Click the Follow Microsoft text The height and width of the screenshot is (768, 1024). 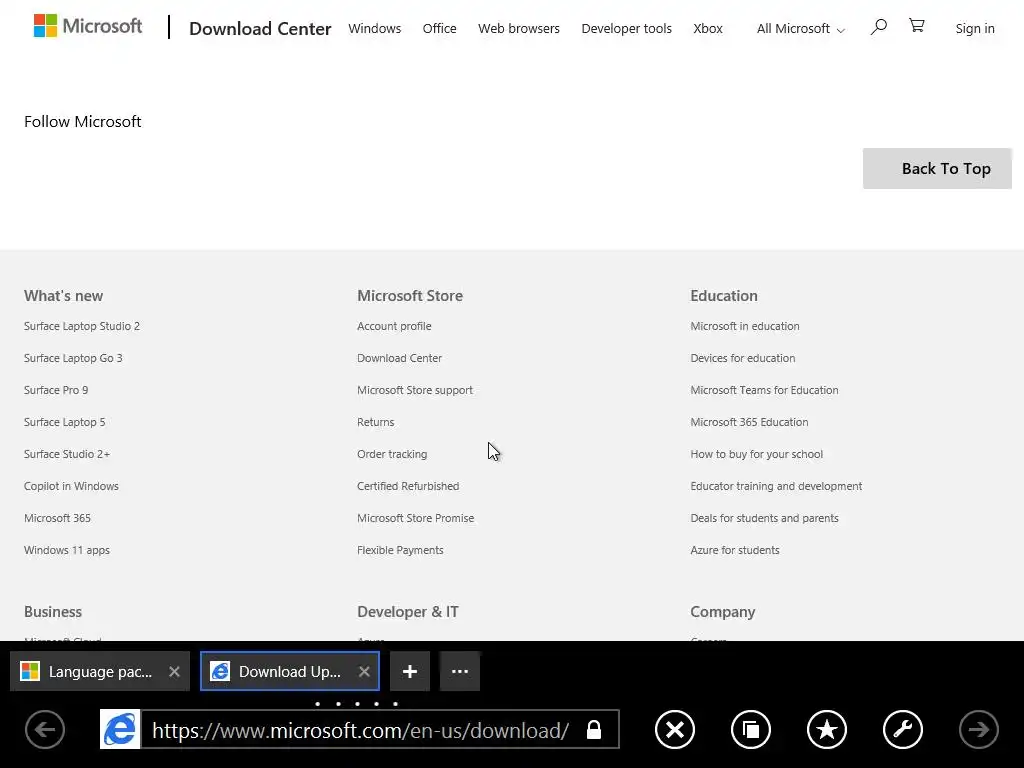(x=82, y=121)
